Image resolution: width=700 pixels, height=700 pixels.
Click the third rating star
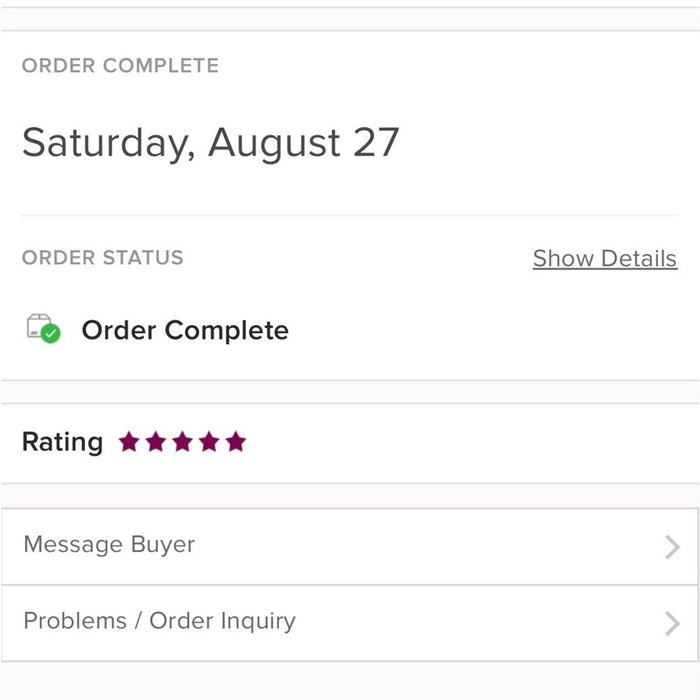tap(182, 442)
